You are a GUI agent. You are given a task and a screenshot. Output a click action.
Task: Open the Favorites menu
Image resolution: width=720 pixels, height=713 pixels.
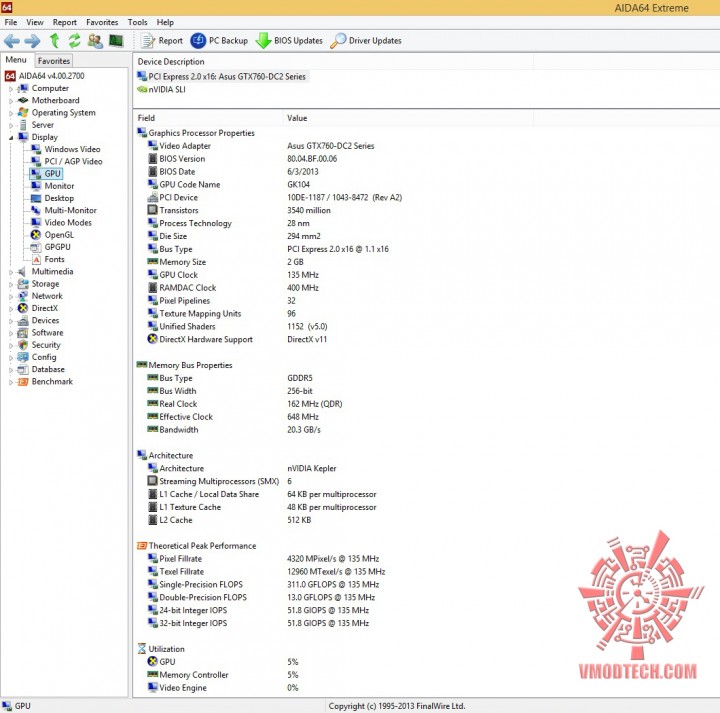(x=102, y=22)
